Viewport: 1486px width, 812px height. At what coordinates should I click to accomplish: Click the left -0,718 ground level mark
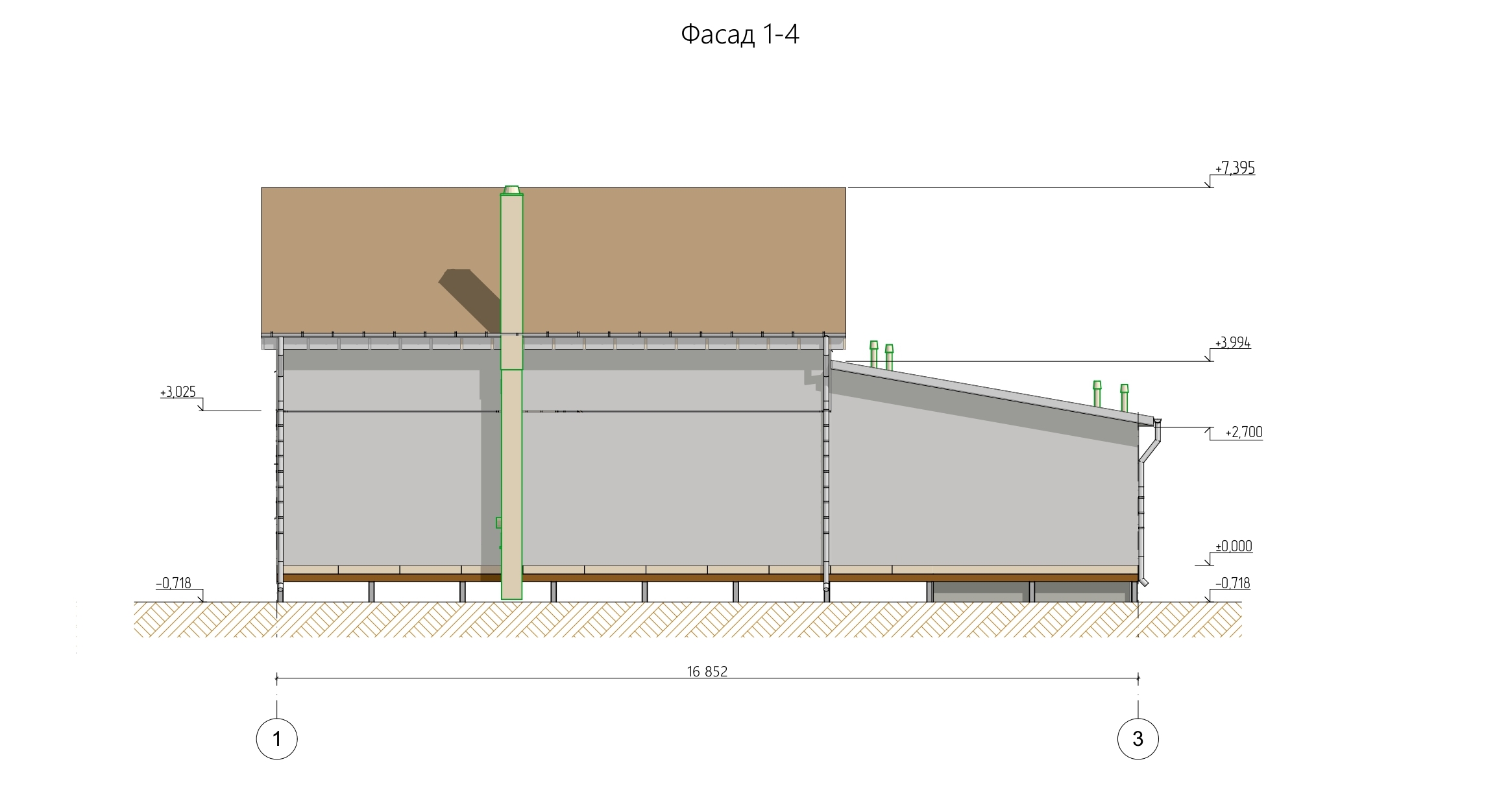(174, 584)
